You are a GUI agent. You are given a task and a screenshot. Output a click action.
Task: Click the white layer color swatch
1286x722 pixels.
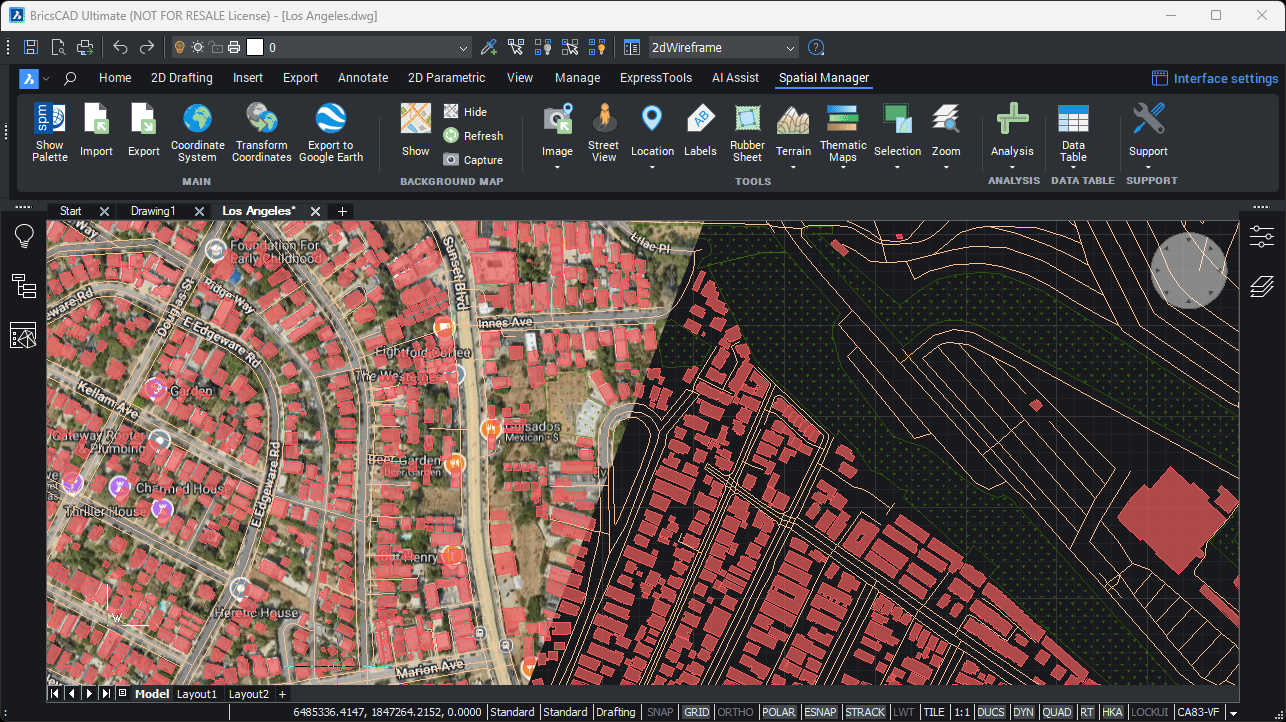pyautogui.click(x=254, y=47)
